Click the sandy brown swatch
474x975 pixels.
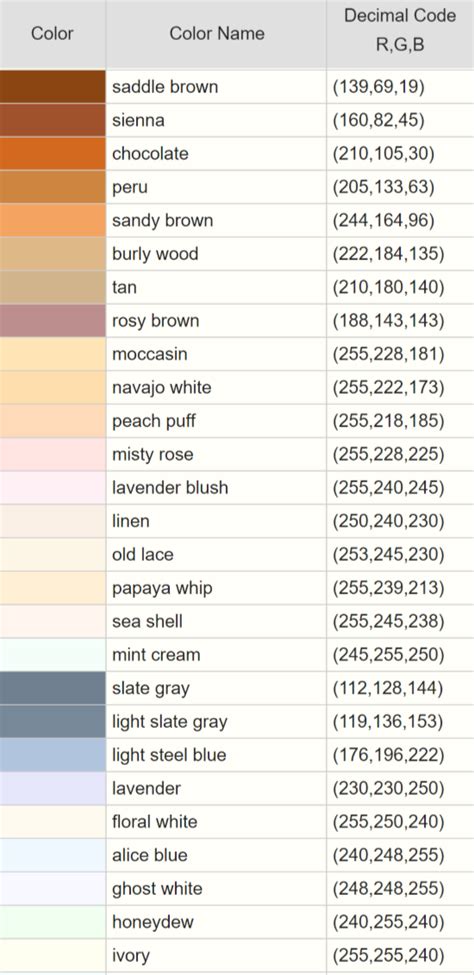point(52,220)
